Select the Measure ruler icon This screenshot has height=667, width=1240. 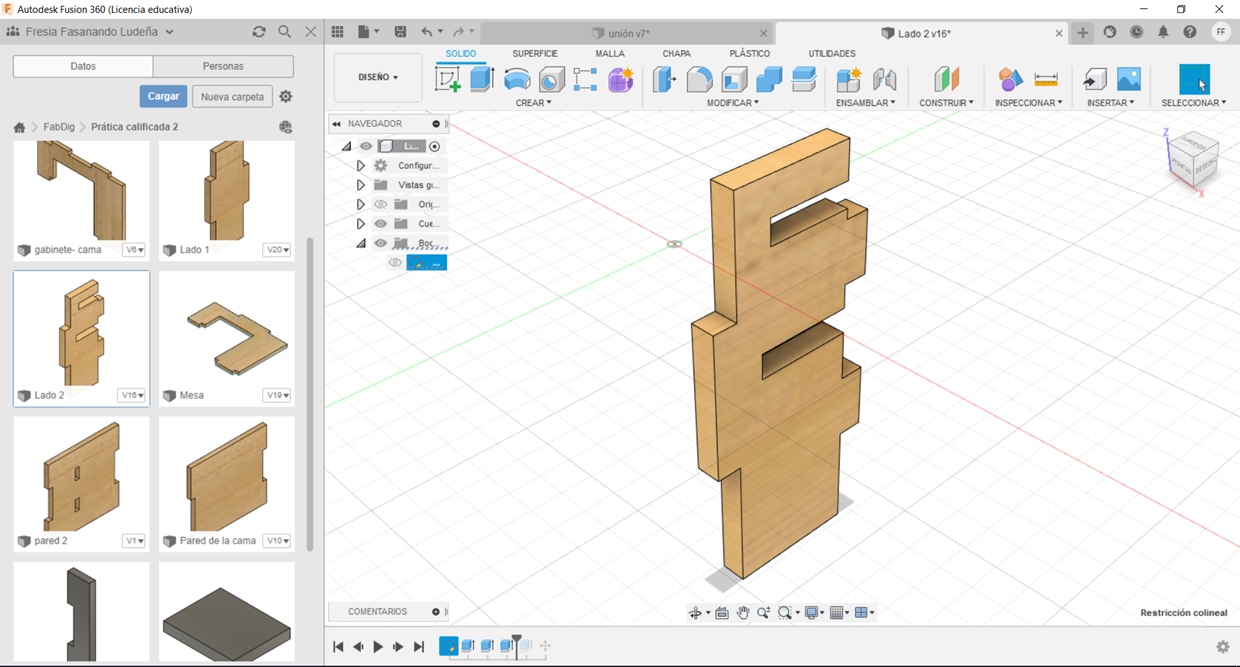pos(1046,79)
